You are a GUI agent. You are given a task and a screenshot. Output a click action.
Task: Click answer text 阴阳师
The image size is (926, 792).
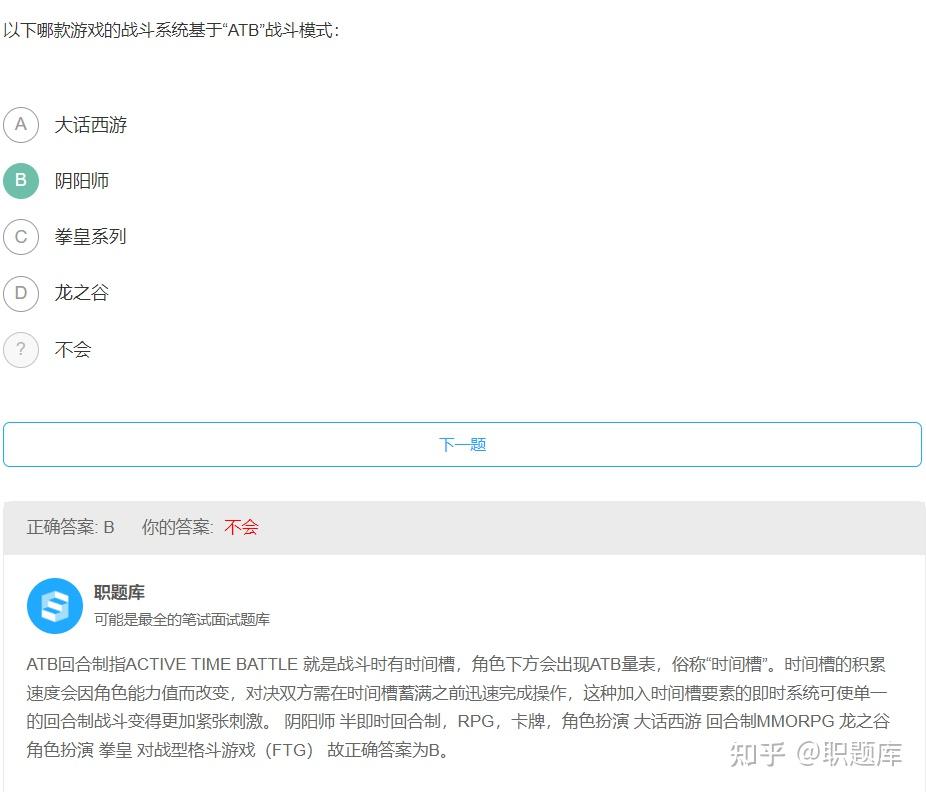(81, 181)
